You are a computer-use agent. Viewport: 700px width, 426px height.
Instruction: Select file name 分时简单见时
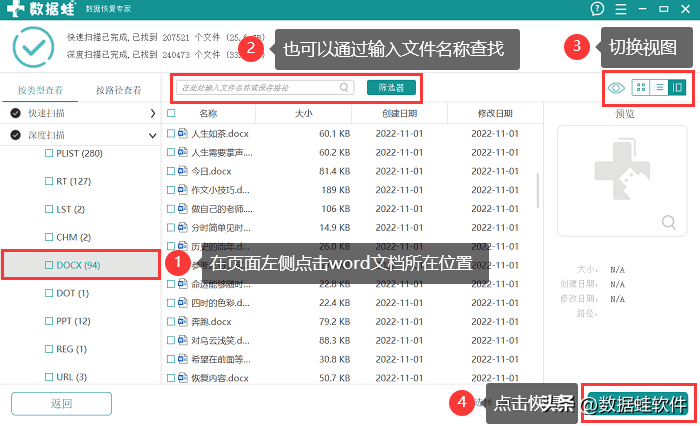[221, 227]
